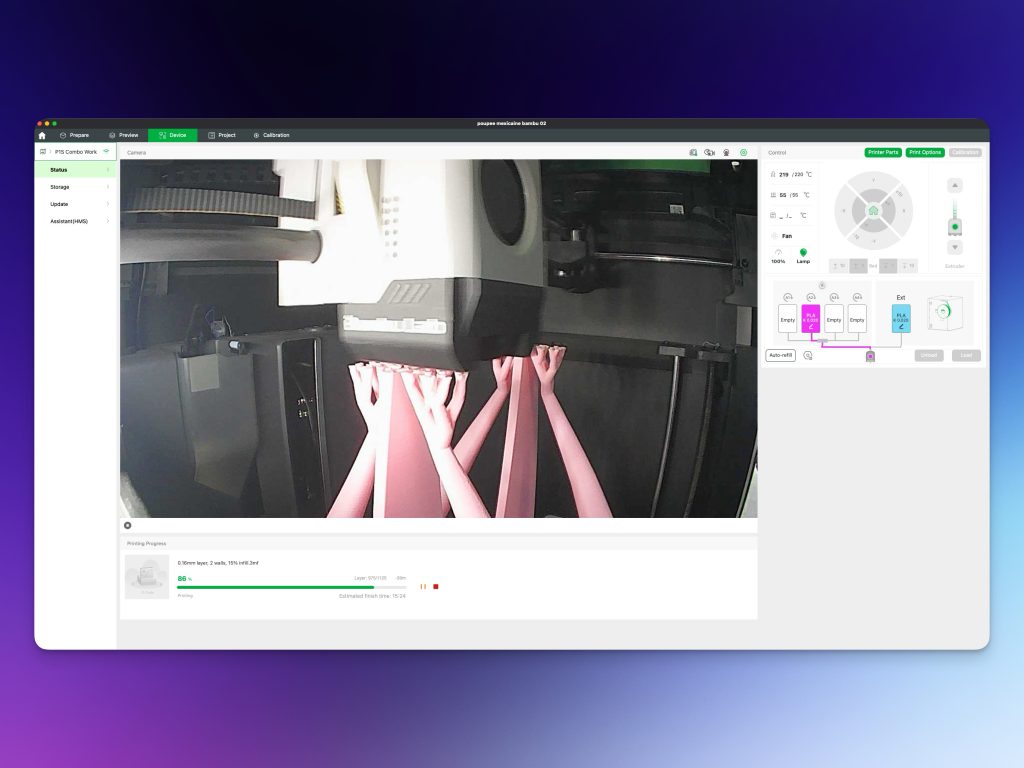Viewport: 1024px width, 768px height.
Task: Stop the print with the red stop icon
Action: pyautogui.click(x=436, y=586)
